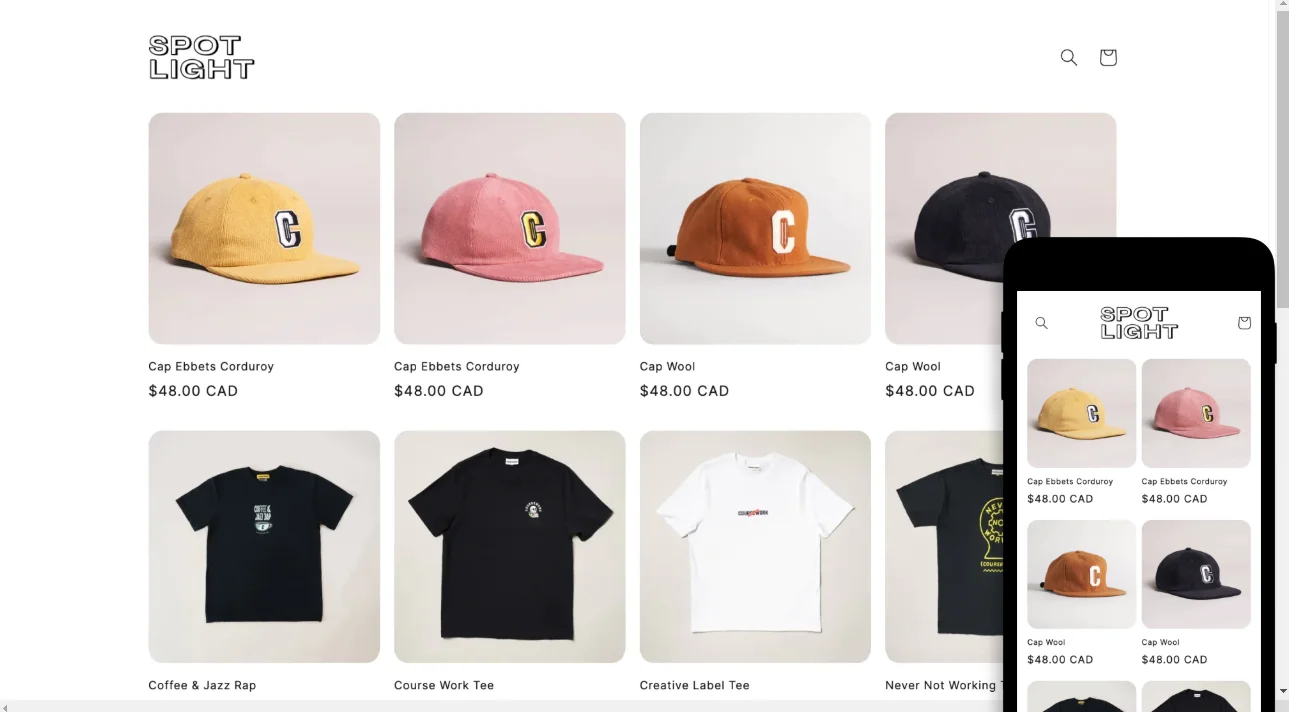Screen dimensions: 1289x712
Task: Open search from the desktop header
Action: point(1068,58)
